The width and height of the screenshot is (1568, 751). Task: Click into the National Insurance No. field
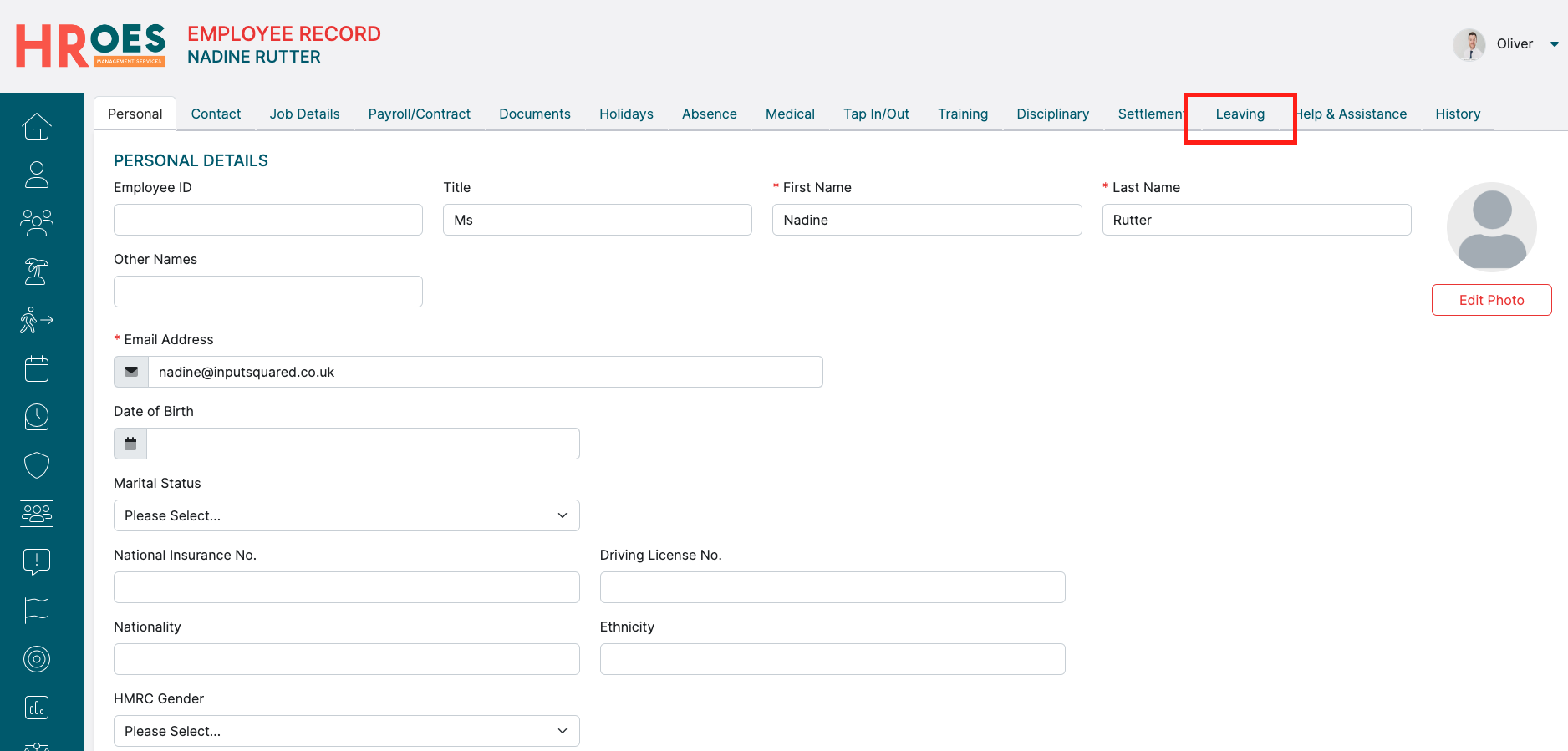click(346, 587)
